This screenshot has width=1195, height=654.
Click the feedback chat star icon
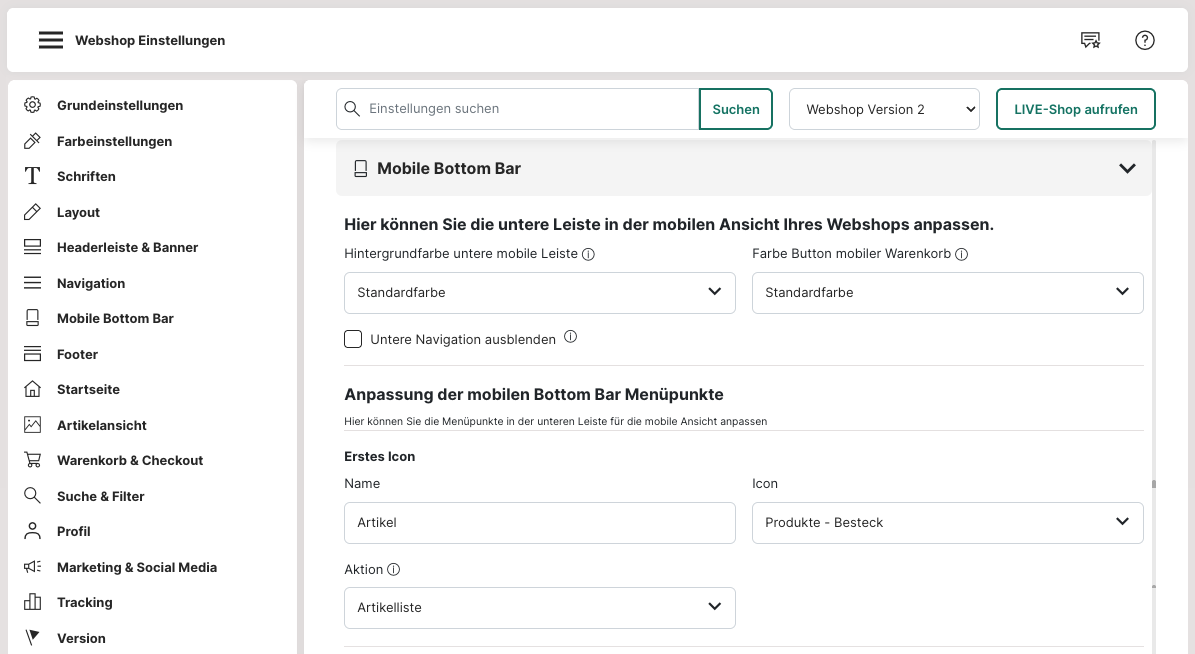(1090, 40)
